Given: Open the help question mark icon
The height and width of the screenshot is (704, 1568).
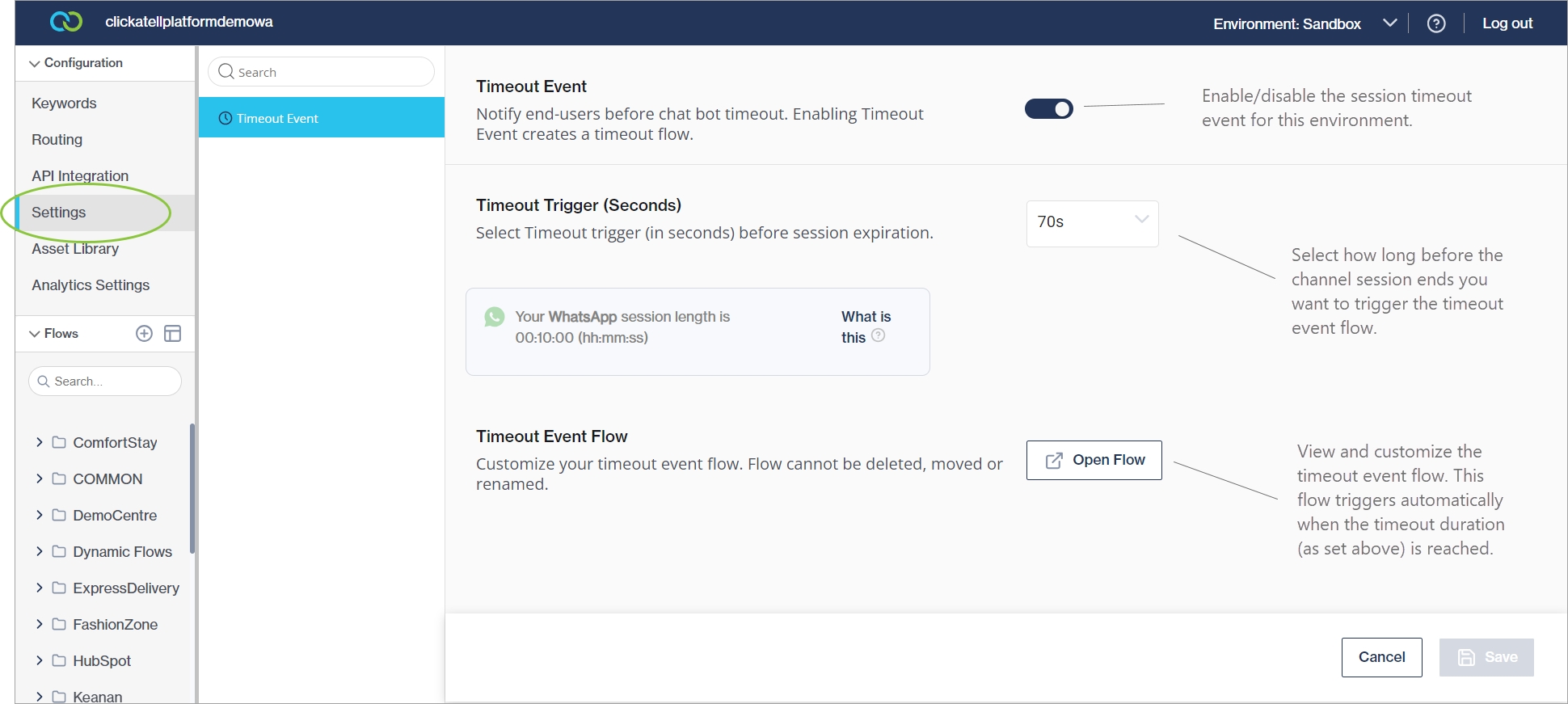Looking at the screenshot, I should (1435, 23).
